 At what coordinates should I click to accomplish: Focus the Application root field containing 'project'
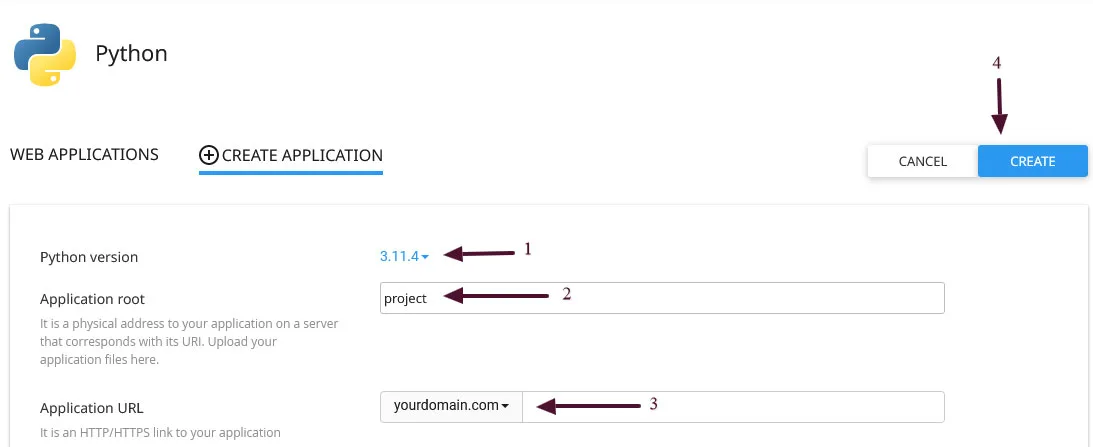click(x=662, y=298)
